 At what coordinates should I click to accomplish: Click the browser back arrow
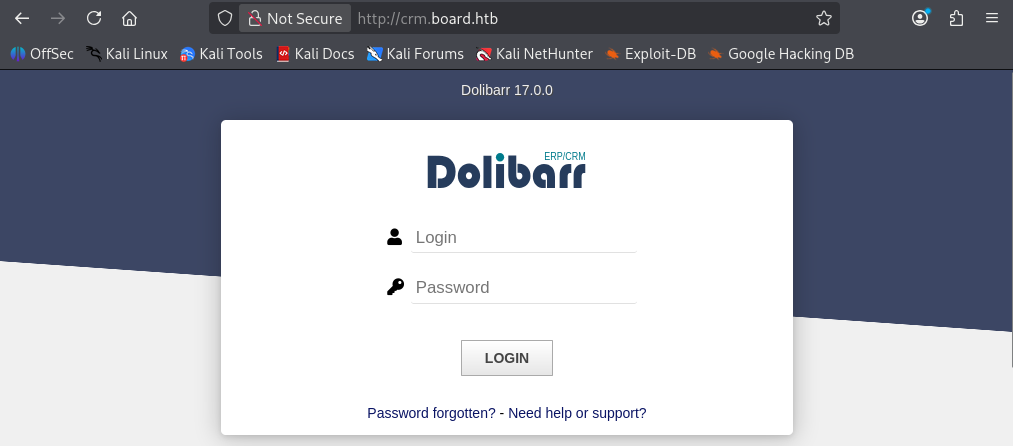coord(23,18)
